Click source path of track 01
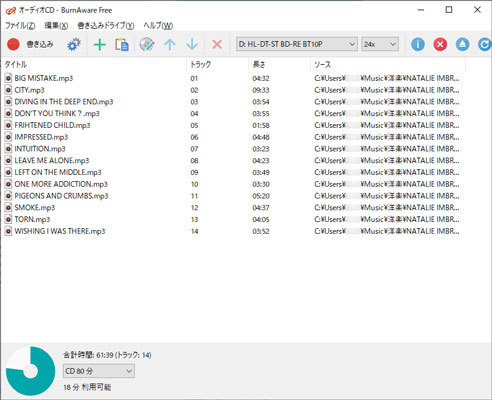Screen dimensions: 492x400 click(387, 78)
